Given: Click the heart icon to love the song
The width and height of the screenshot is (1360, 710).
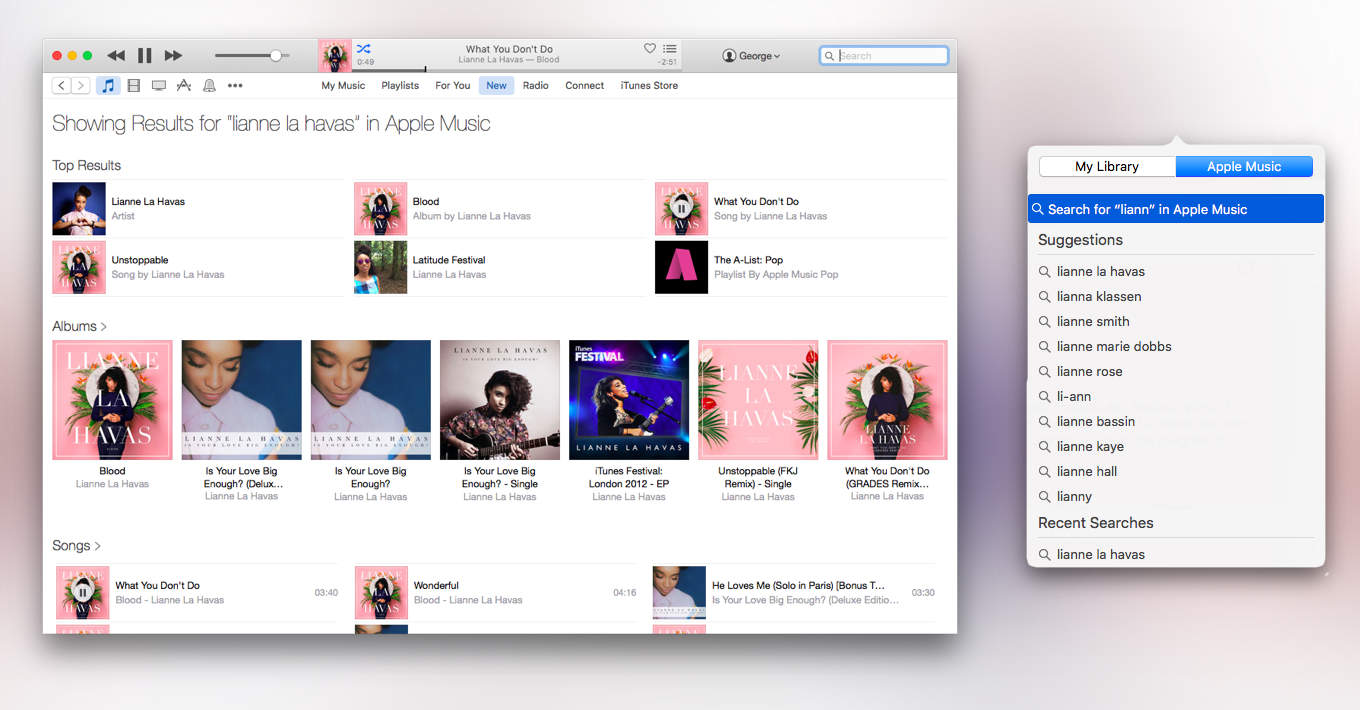Looking at the screenshot, I should pos(649,48).
